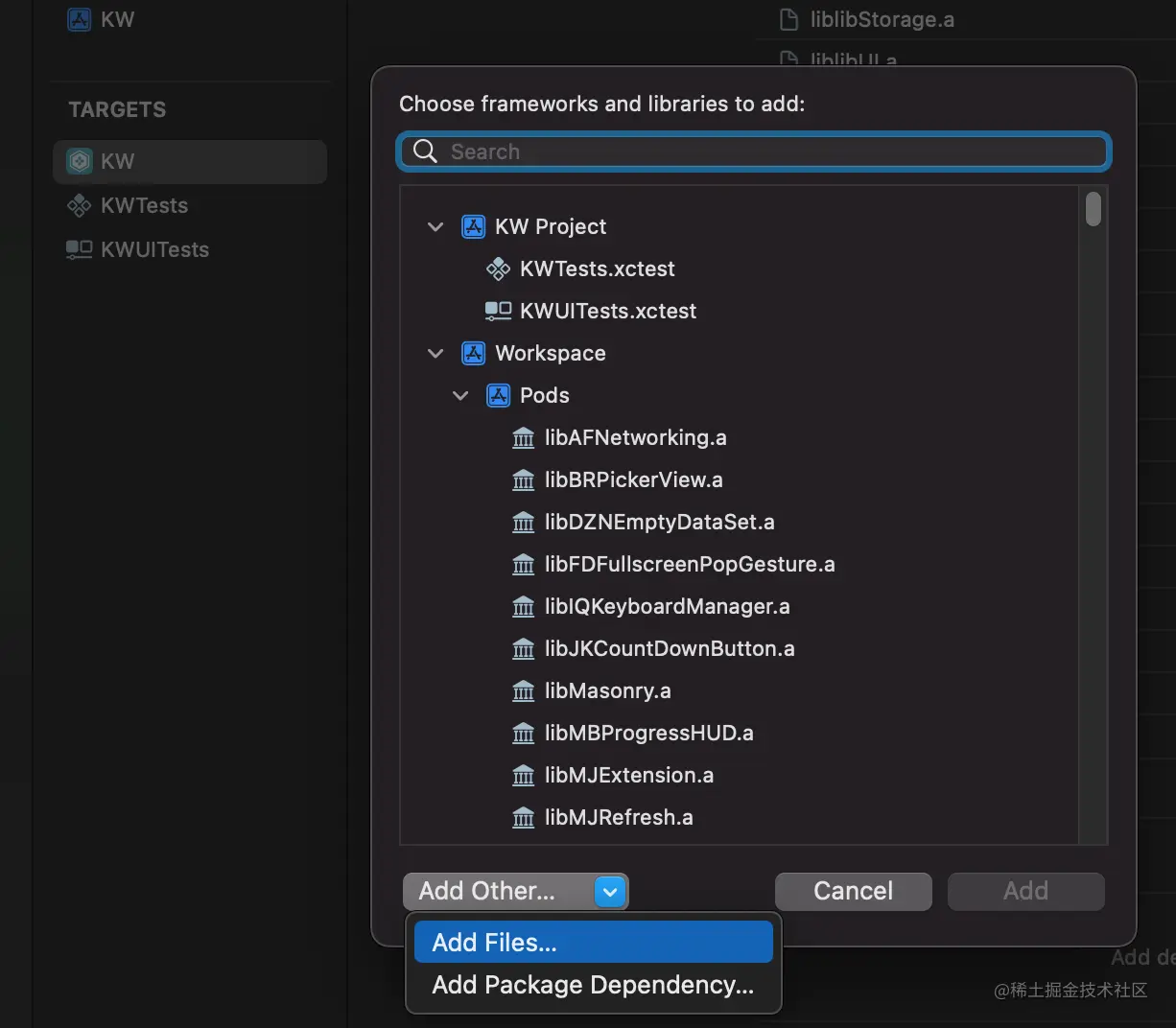Select libIQKeyboardManager.a in list
This screenshot has height=1028, width=1176.
pyautogui.click(x=668, y=606)
